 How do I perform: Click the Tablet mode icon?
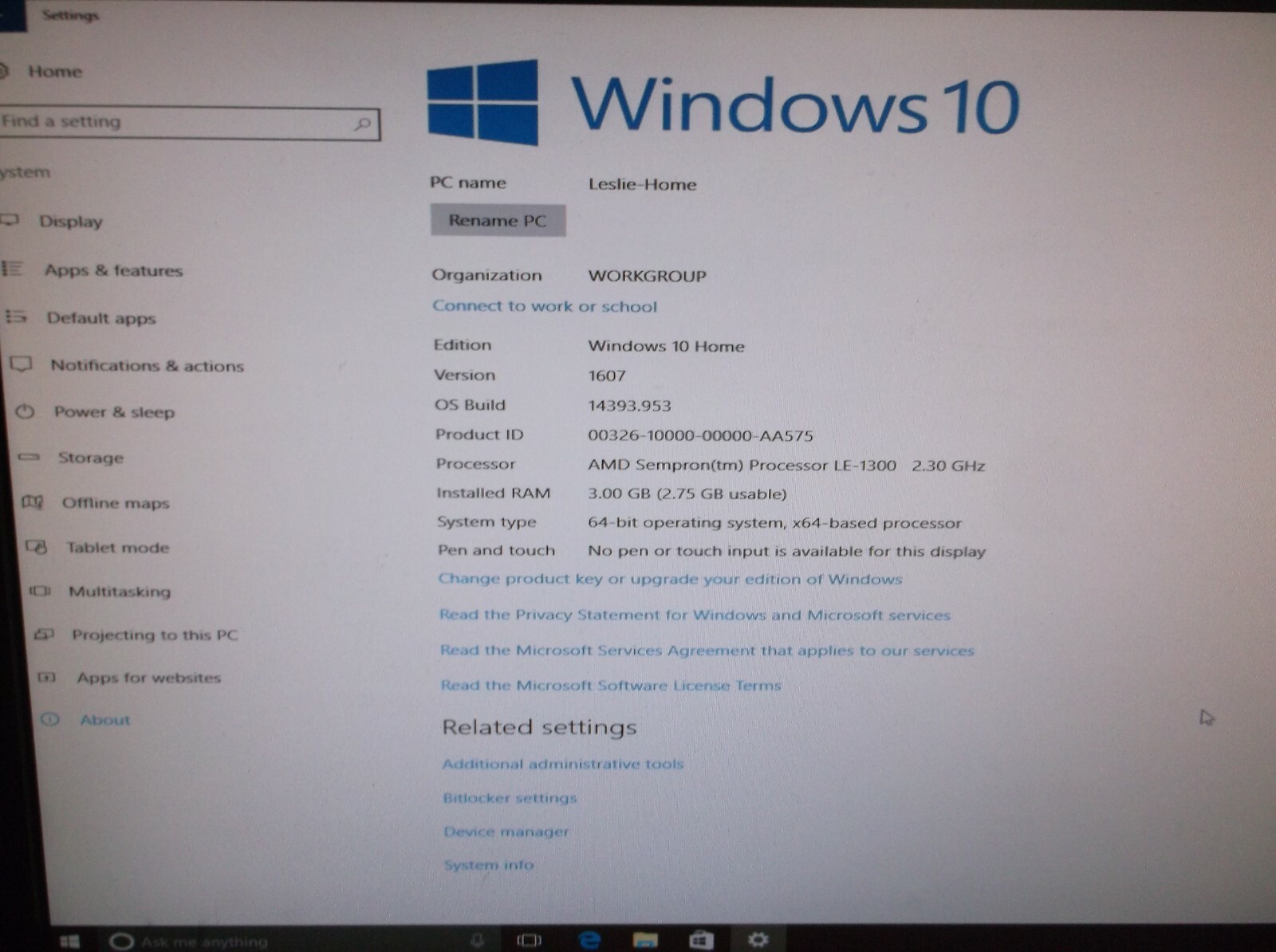(x=37, y=547)
